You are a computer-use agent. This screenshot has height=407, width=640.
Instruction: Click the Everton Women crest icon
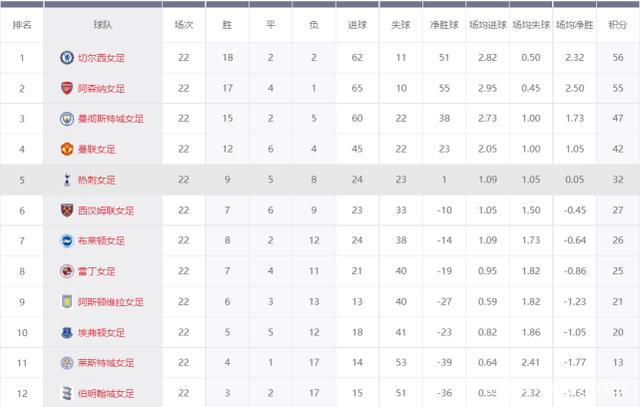[x=67, y=332]
